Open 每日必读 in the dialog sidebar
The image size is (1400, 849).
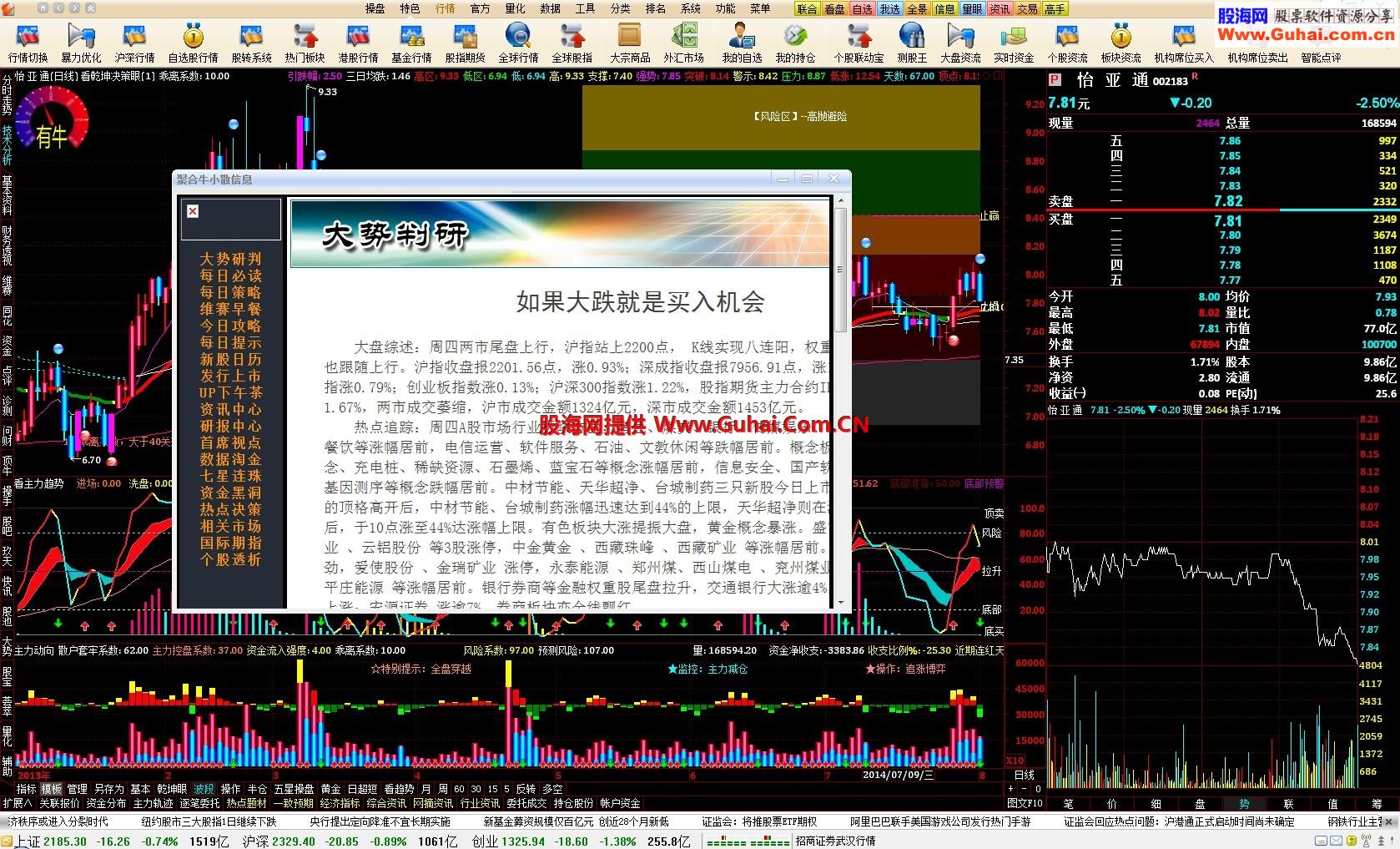tap(230, 275)
